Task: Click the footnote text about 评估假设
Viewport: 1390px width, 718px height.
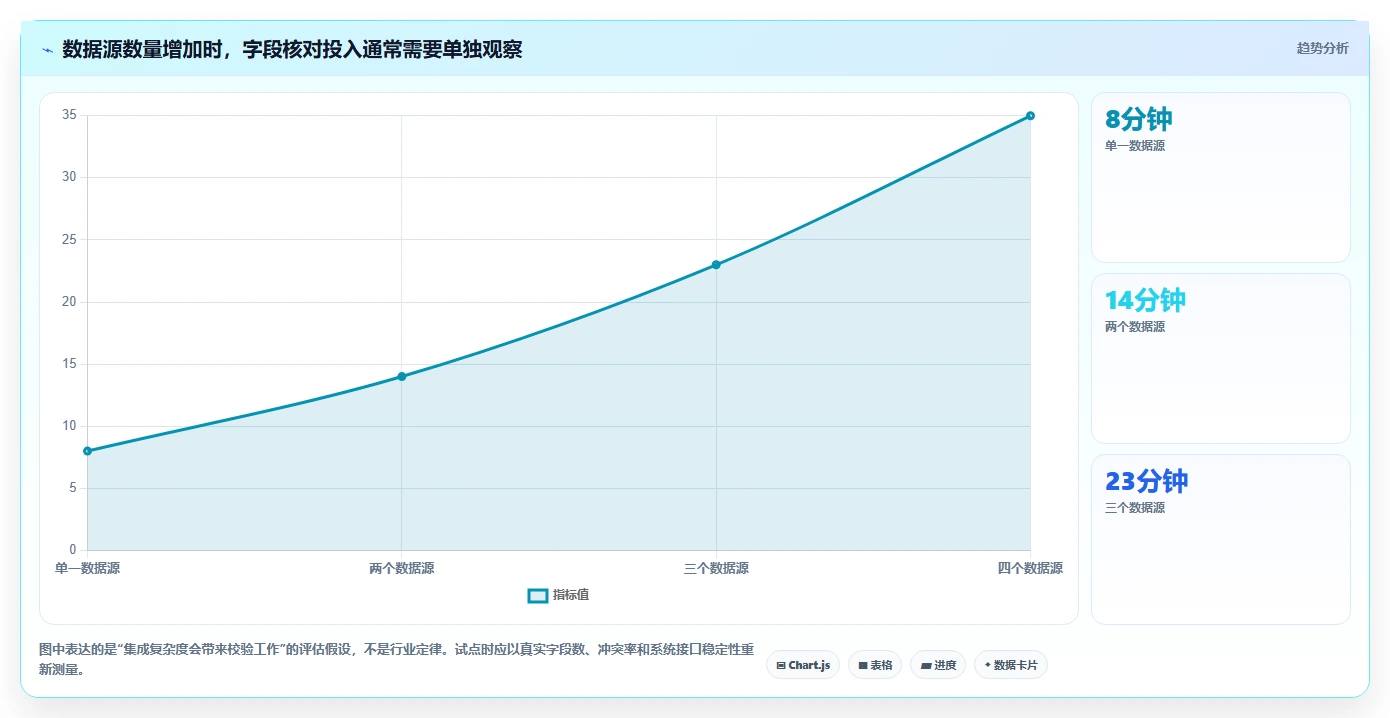Action: tap(397, 660)
